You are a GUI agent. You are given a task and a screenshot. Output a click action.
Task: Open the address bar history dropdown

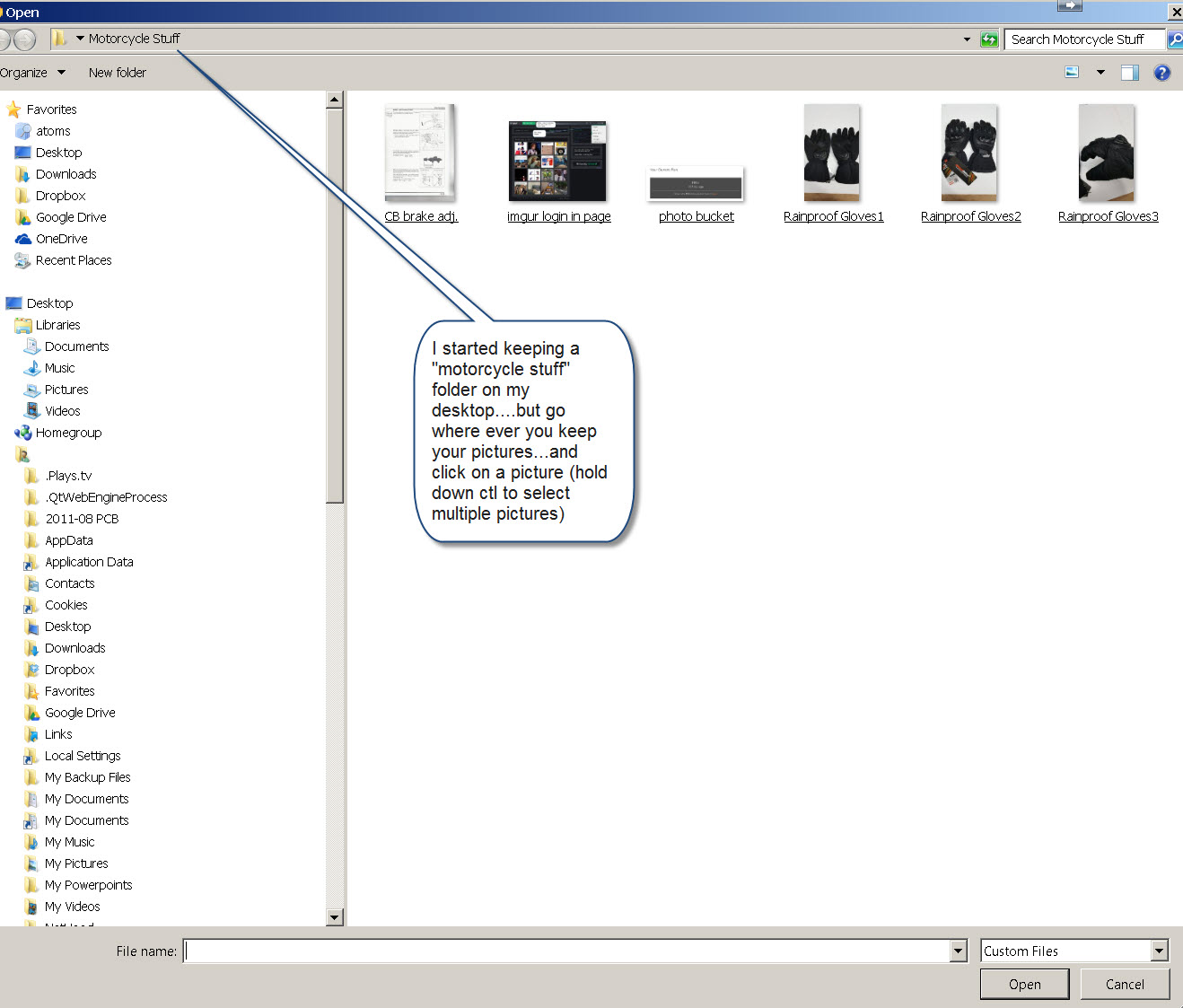coord(967,39)
